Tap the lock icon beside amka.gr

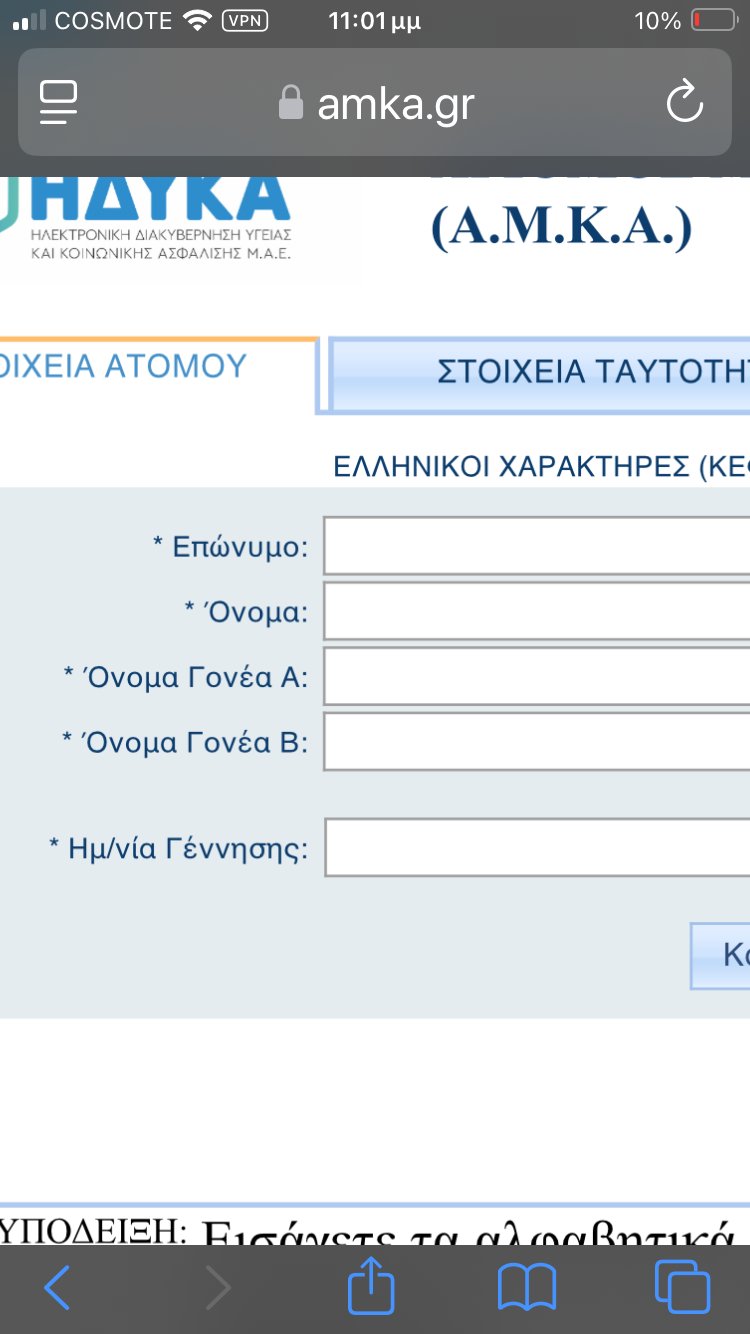291,103
